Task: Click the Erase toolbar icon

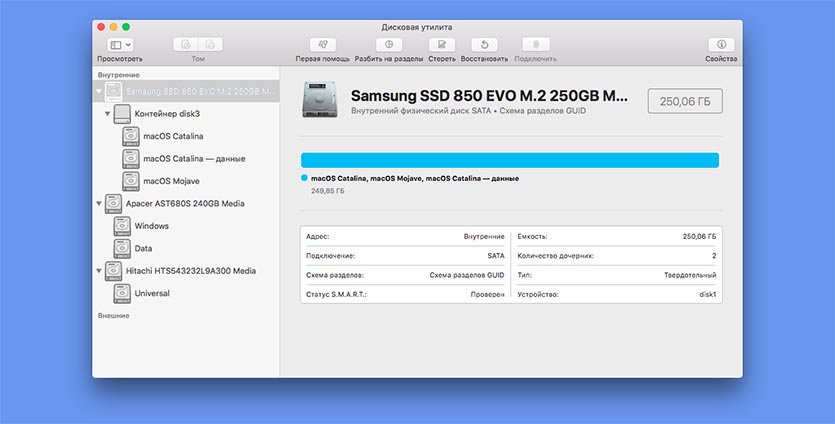Action: [x=441, y=45]
